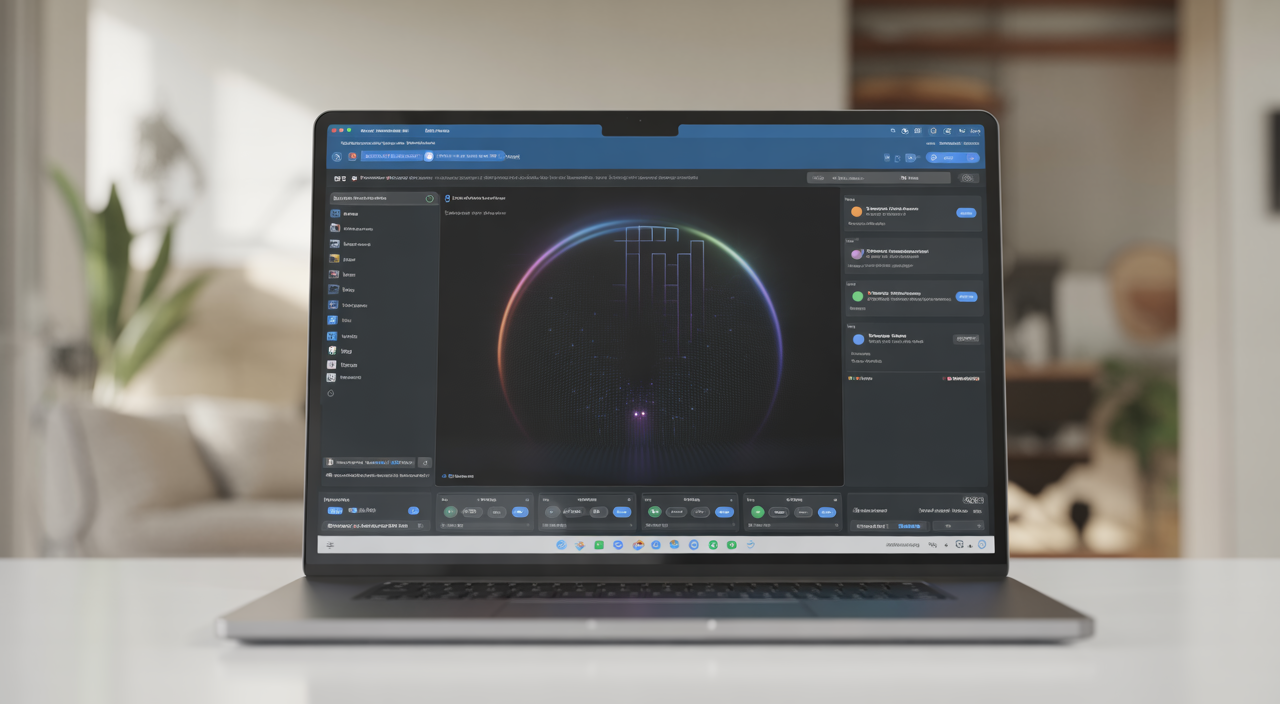Screen dimensions: 1280x704
Task: Click the blue pill button in the blue header
Action: (953, 158)
